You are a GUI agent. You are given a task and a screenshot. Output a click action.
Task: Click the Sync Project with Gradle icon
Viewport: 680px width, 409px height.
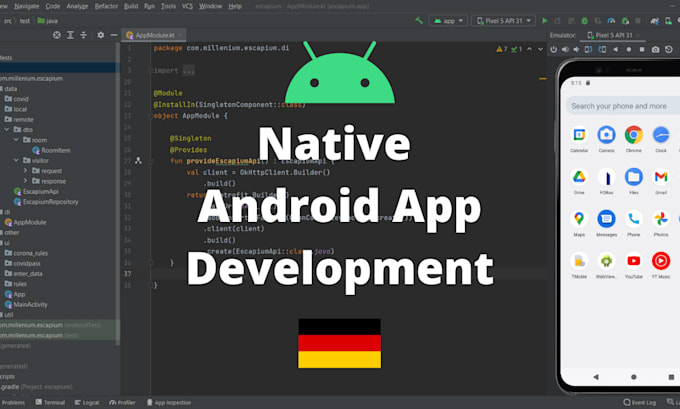(655, 20)
